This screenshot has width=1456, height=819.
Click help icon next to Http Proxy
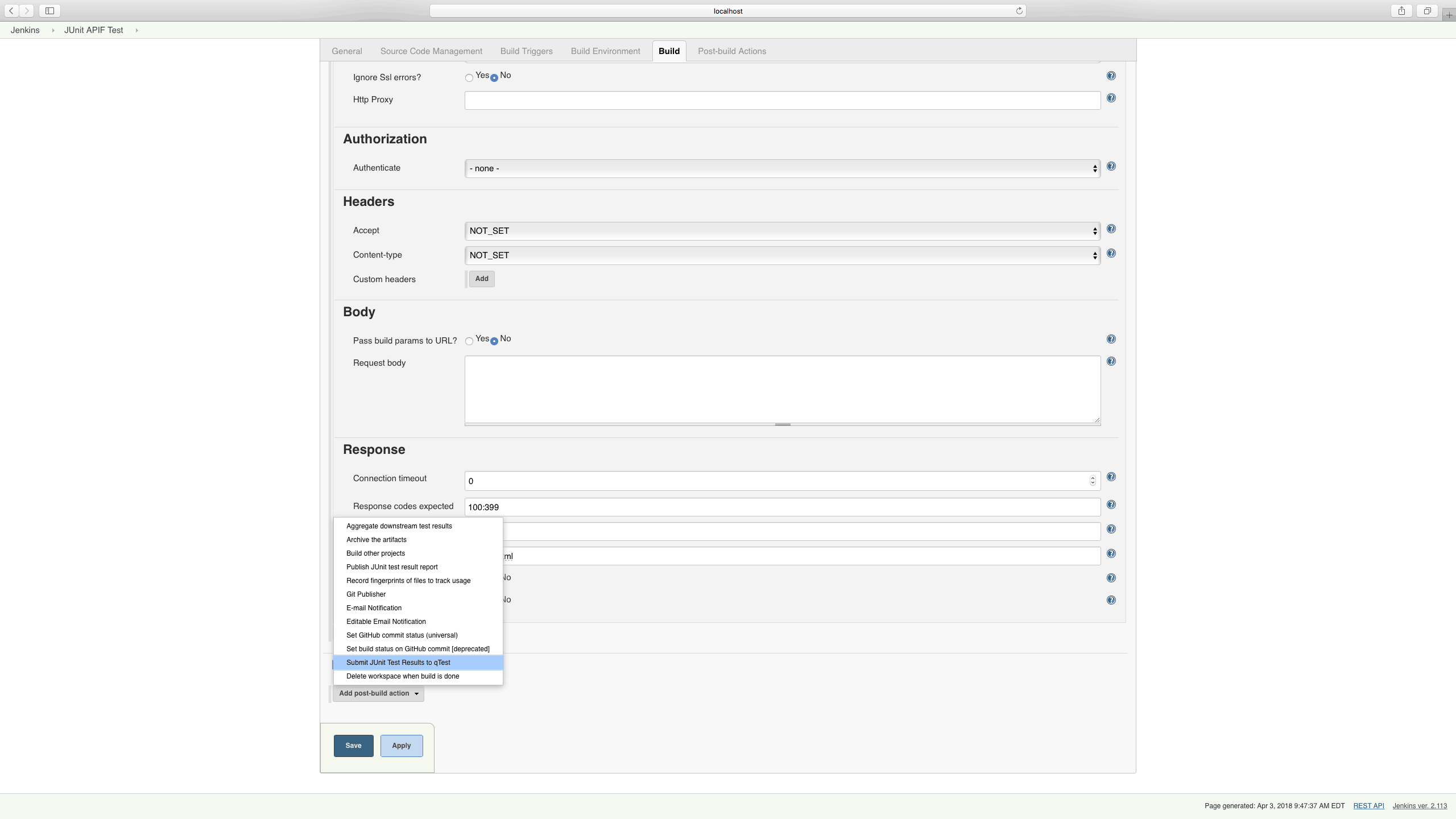coord(1111,98)
